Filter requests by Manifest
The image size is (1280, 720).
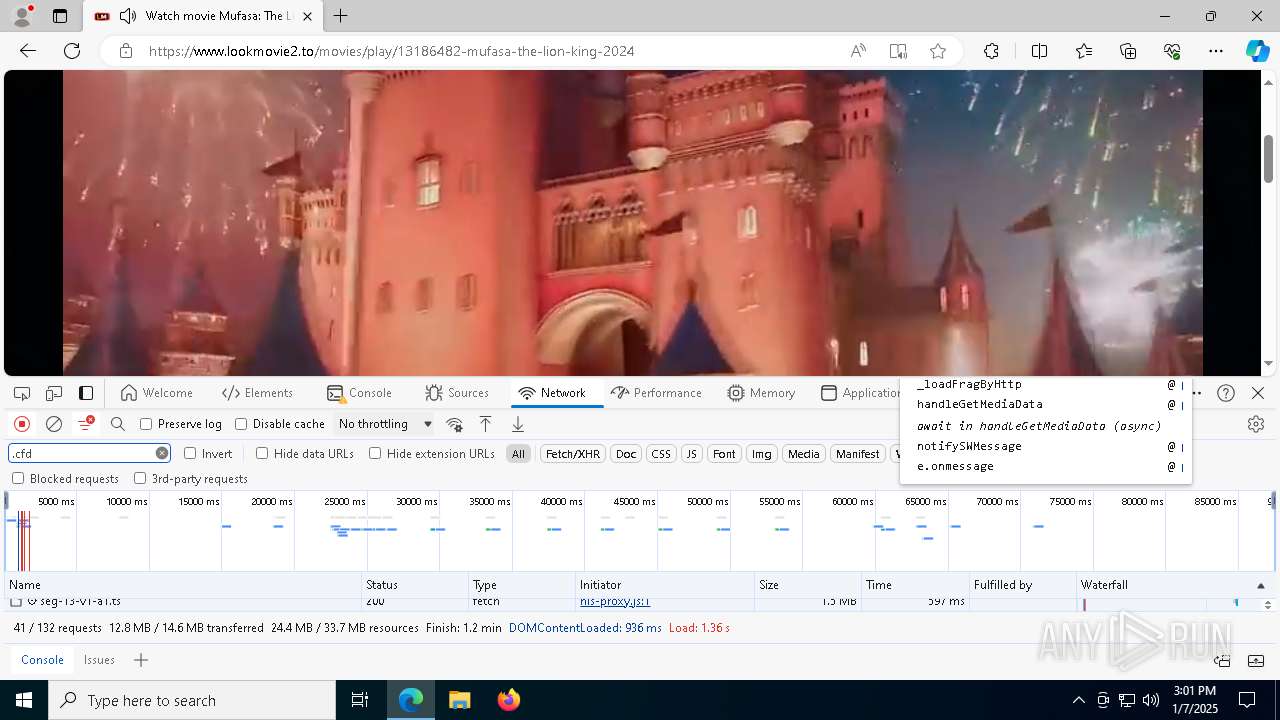tap(857, 454)
